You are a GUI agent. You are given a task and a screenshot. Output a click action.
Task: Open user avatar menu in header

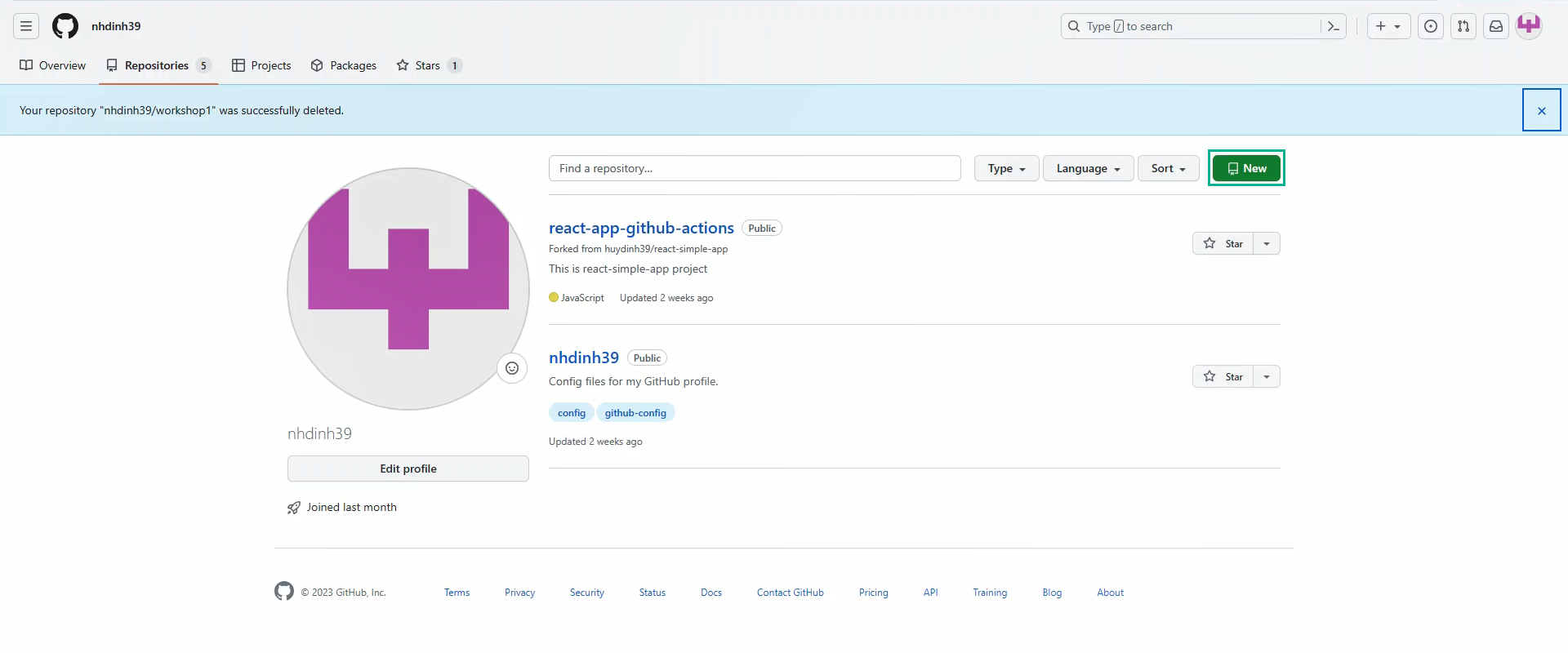click(1529, 25)
